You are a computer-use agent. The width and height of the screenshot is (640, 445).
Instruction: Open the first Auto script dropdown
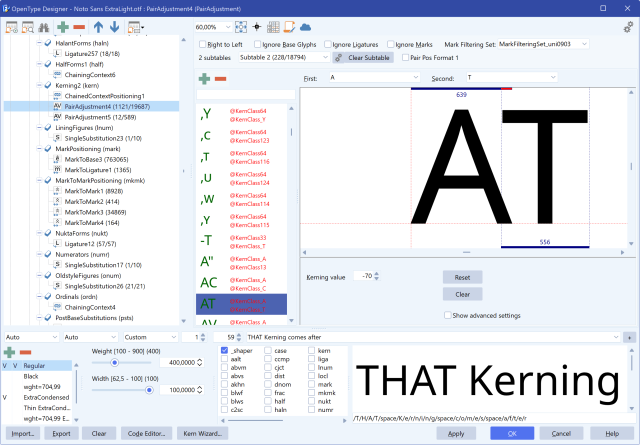[32, 337]
